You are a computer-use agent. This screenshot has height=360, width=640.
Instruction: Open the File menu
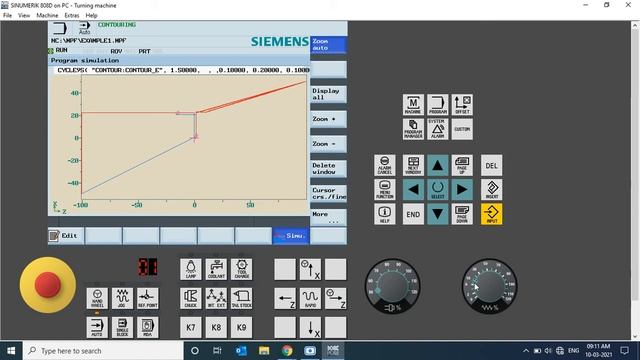click(x=7, y=15)
